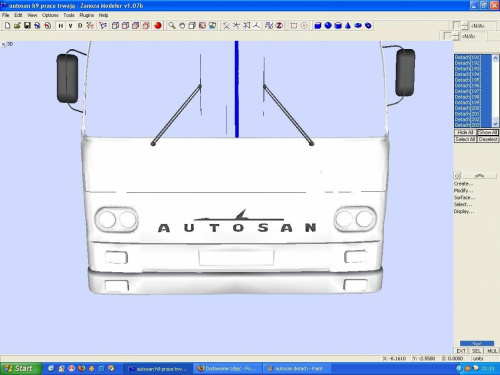Create a blue cone primitive
Screen dimensions: 500x375
coord(348,26)
